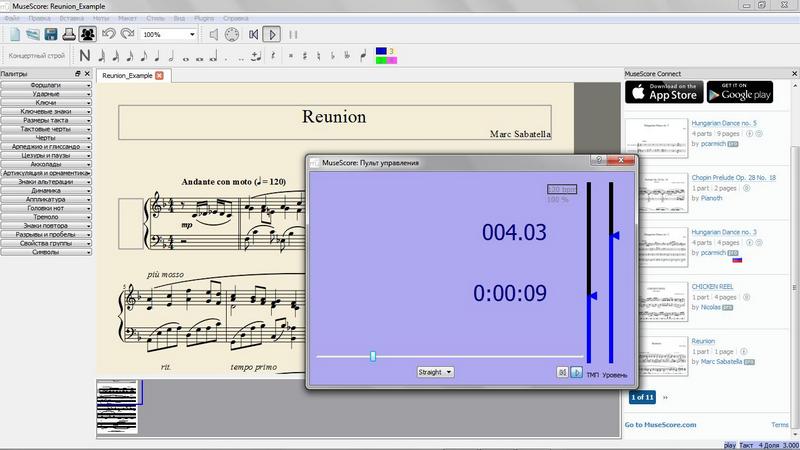
Task: Apply double flat accidental
Action: [x=347, y=56]
